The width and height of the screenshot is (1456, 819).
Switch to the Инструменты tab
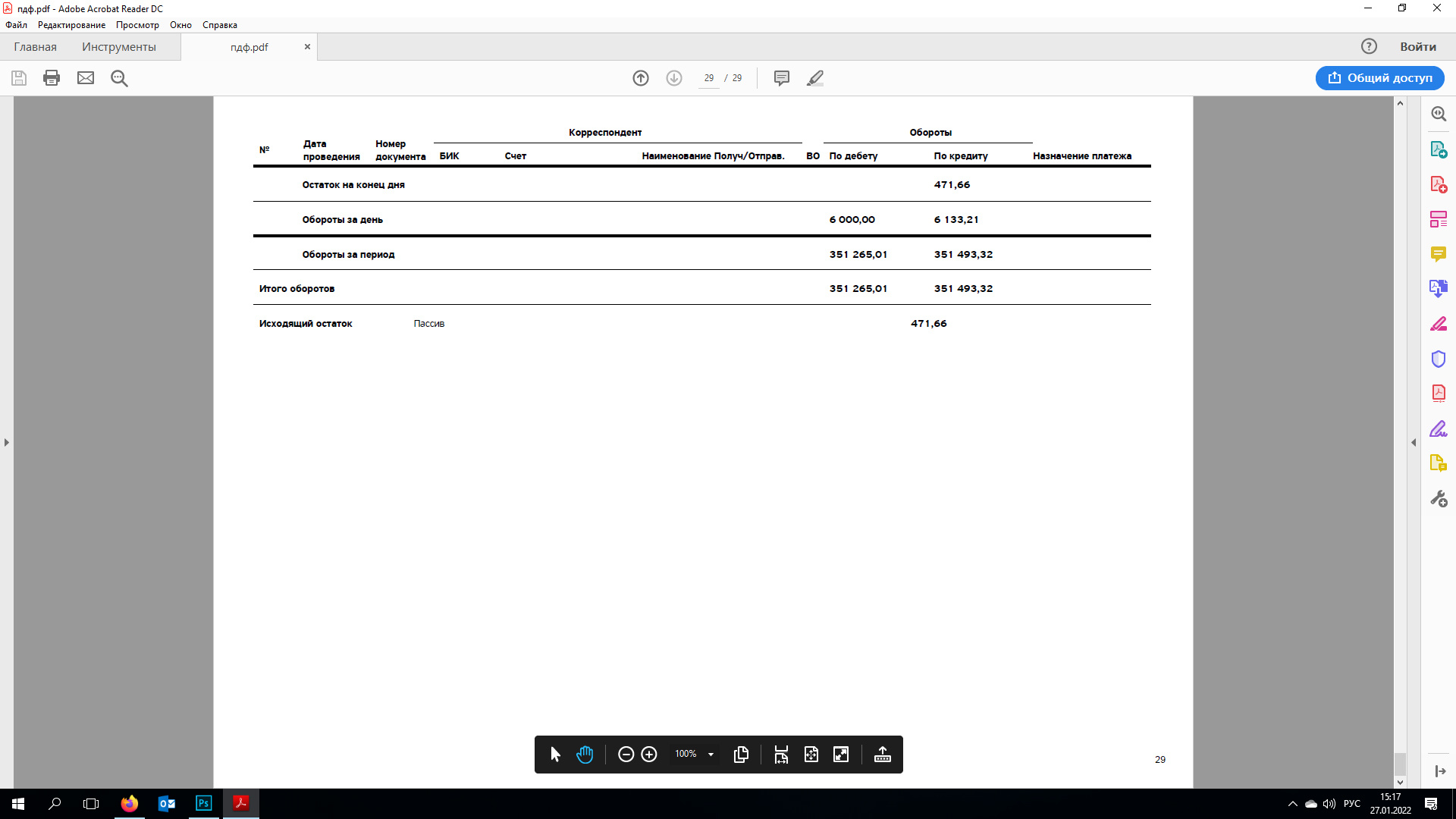tap(119, 47)
